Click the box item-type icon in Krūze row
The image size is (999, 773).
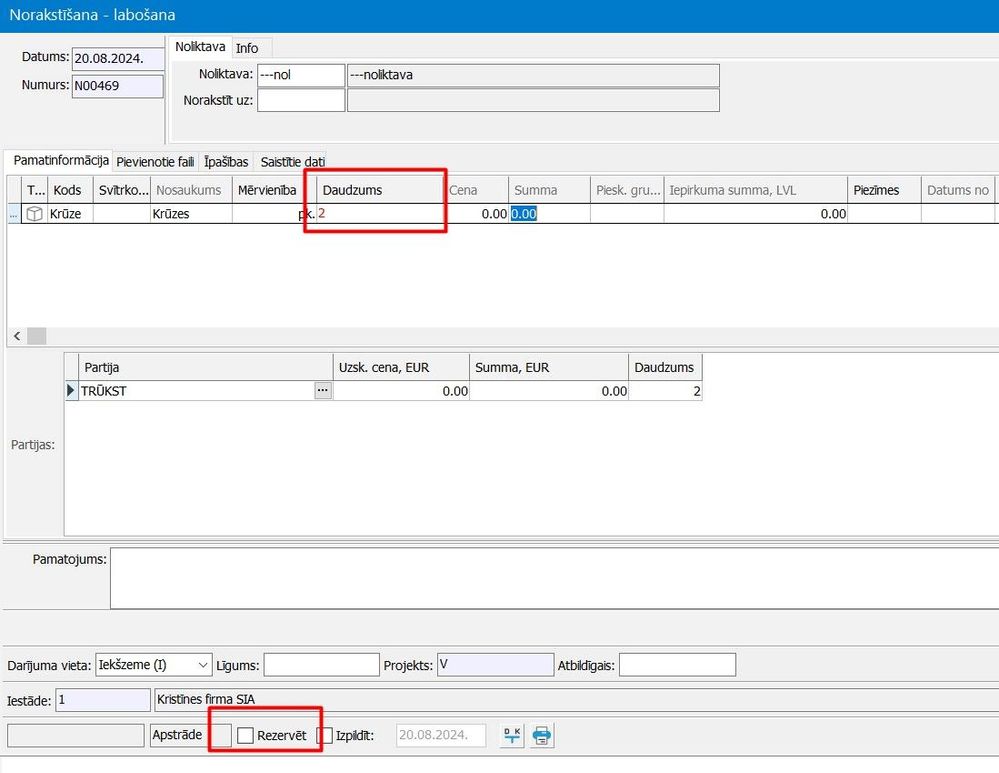[x=34, y=214]
